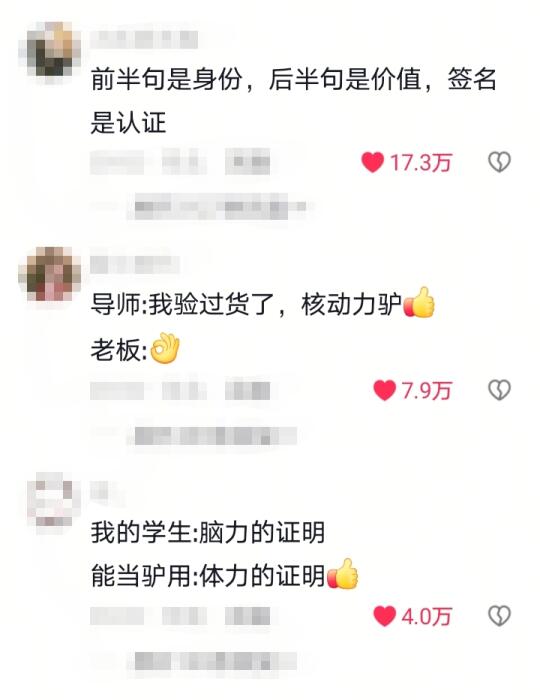
Task: Tap first commenter's blurred username
Action: [144, 39]
